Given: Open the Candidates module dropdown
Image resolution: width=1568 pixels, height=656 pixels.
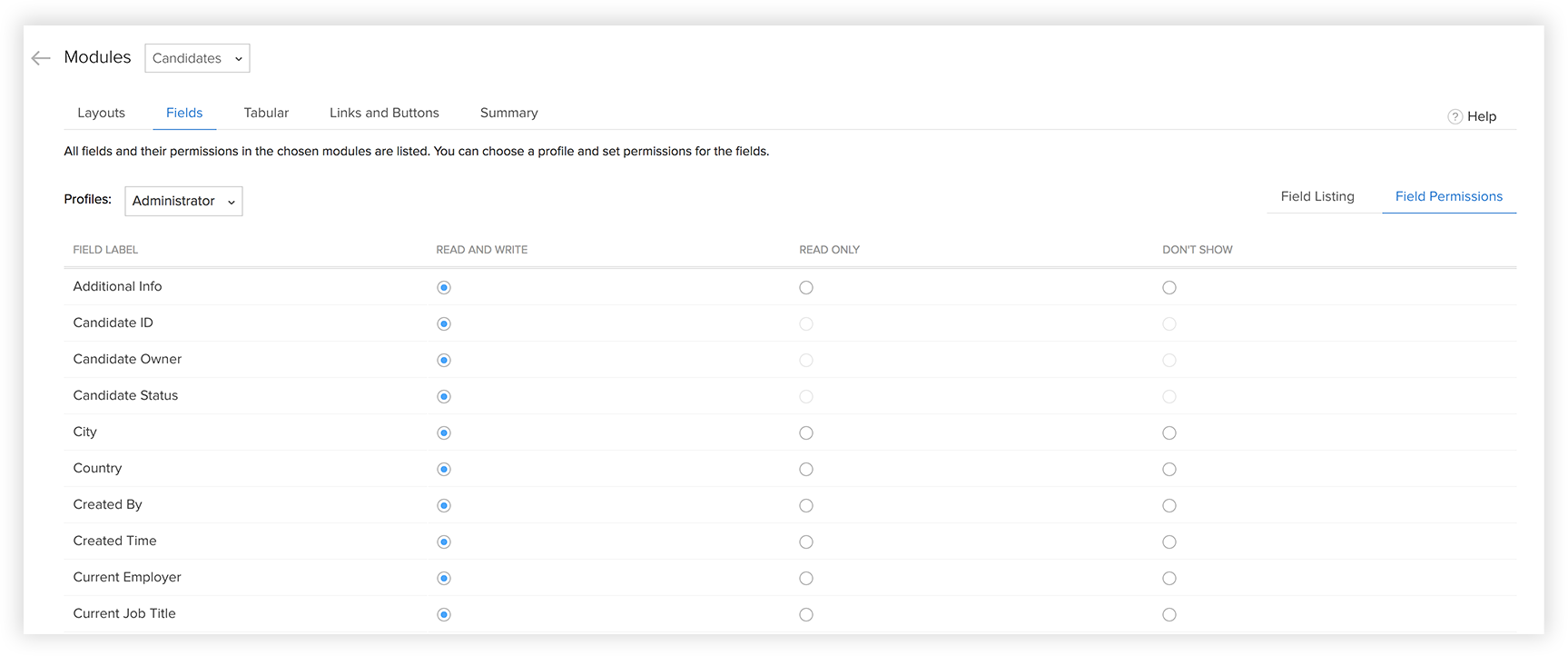Looking at the screenshot, I should pyautogui.click(x=197, y=58).
